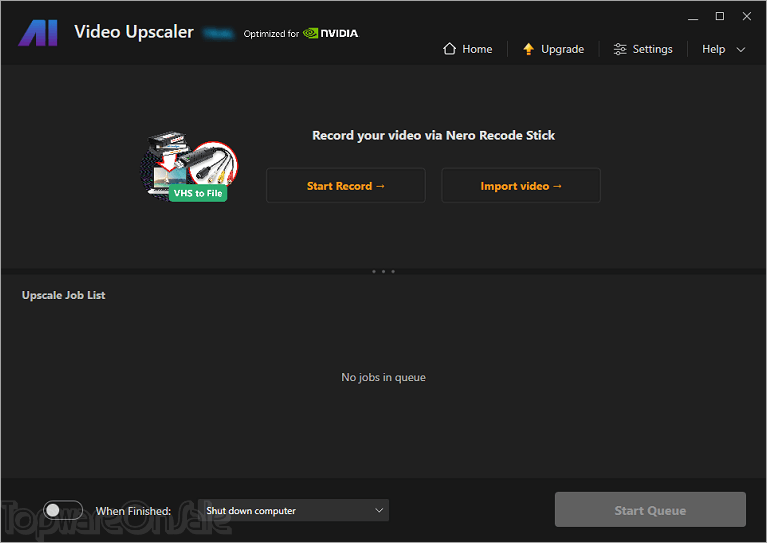Click the Settings sliders icon
Image resolution: width=767 pixels, height=543 pixels.
620,49
